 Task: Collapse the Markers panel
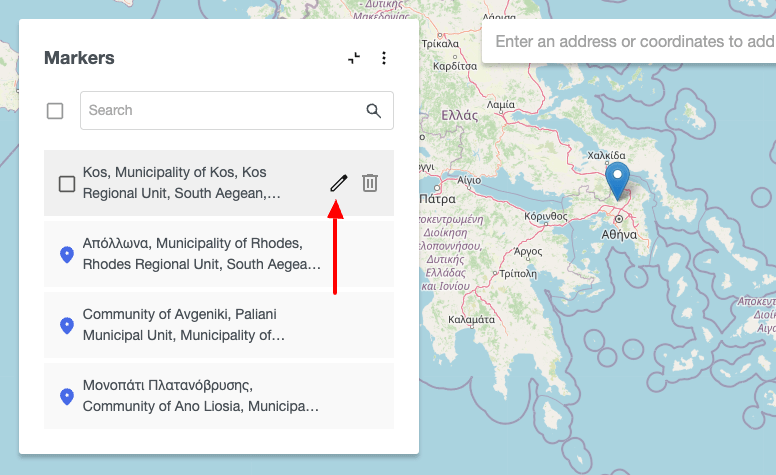point(354,59)
